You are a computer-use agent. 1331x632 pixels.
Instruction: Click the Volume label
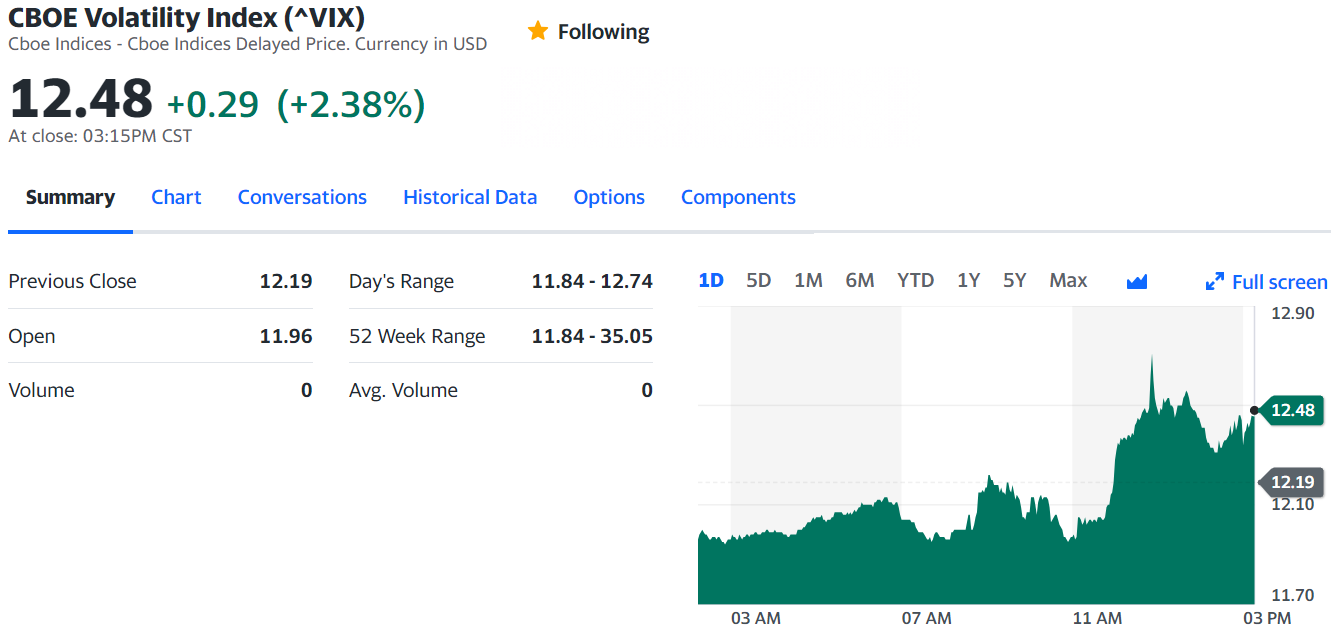(x=41, y=390)
